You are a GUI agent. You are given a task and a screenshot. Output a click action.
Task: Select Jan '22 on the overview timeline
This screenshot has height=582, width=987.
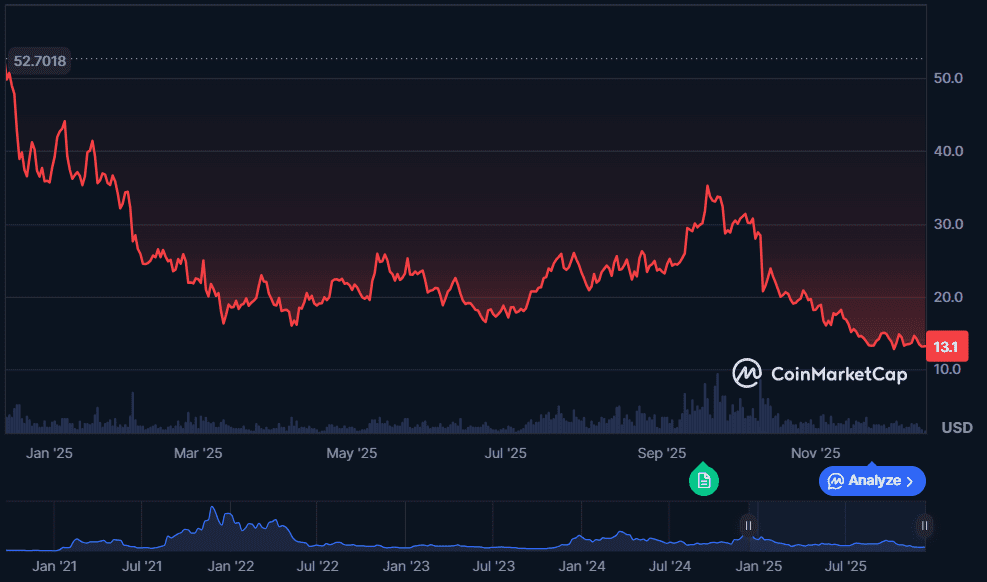tap(231, 566)
